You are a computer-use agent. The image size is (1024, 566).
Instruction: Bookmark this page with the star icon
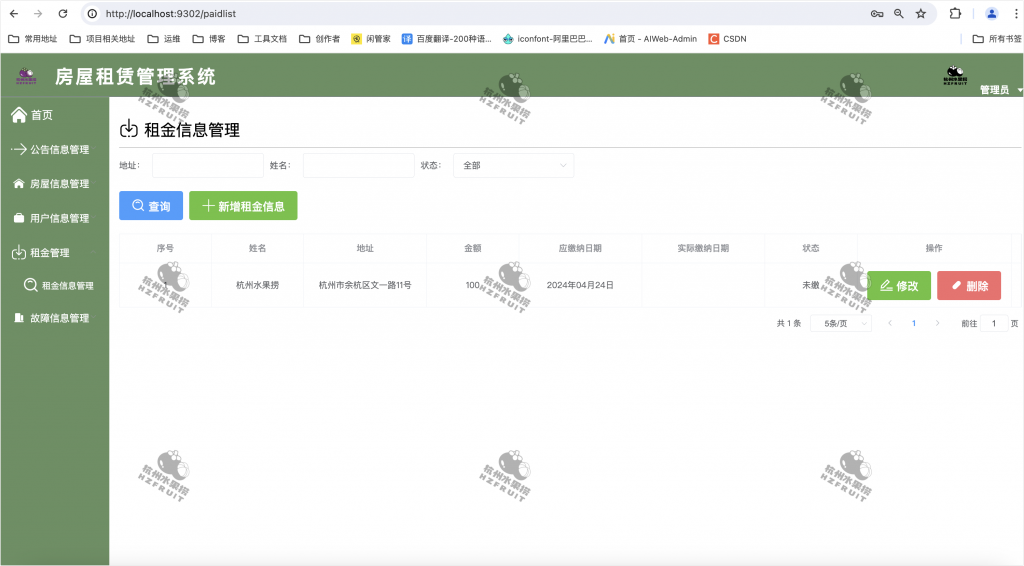tap(921, 14)
